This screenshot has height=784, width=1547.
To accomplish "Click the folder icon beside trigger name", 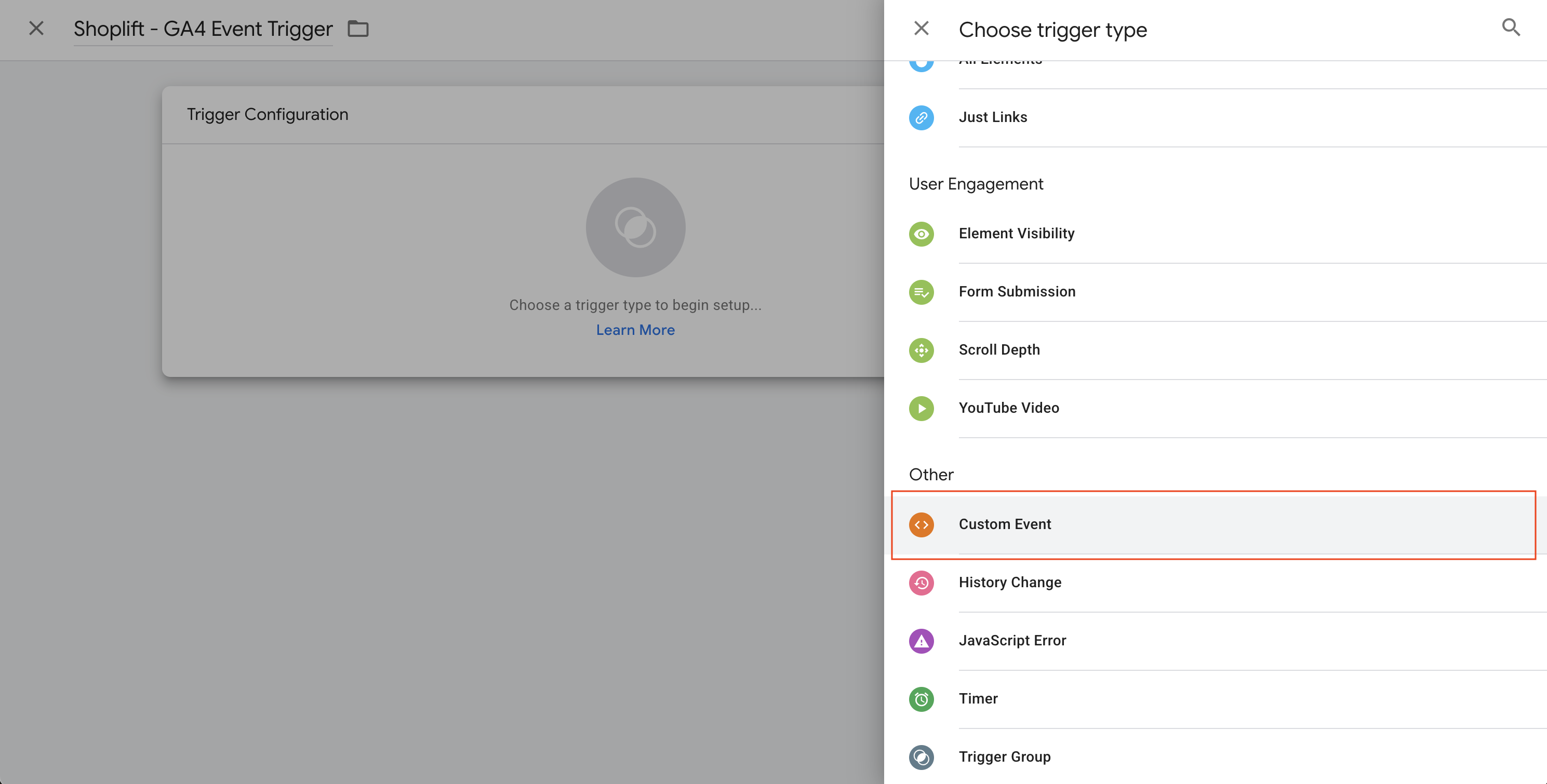I will pos(358,29).
